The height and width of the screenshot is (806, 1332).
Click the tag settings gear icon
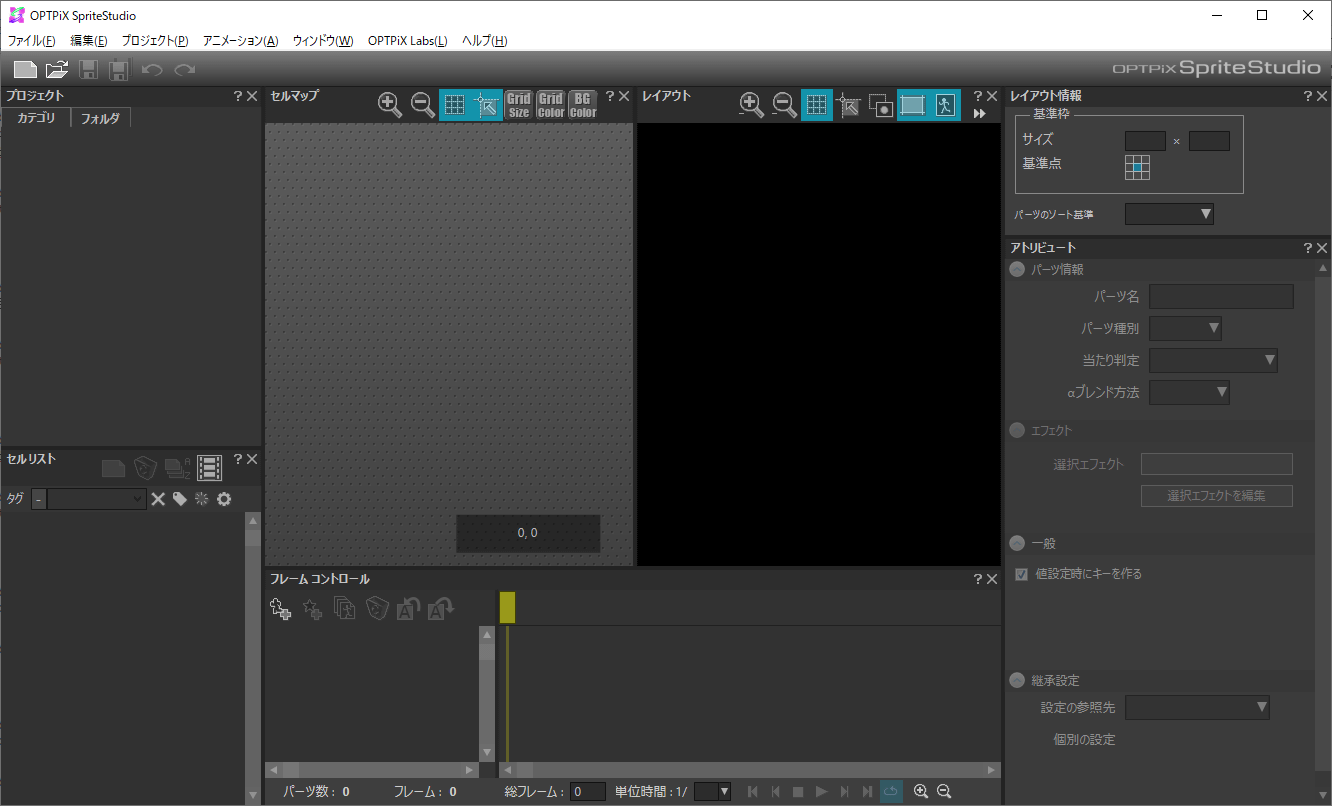coord(224,499)
